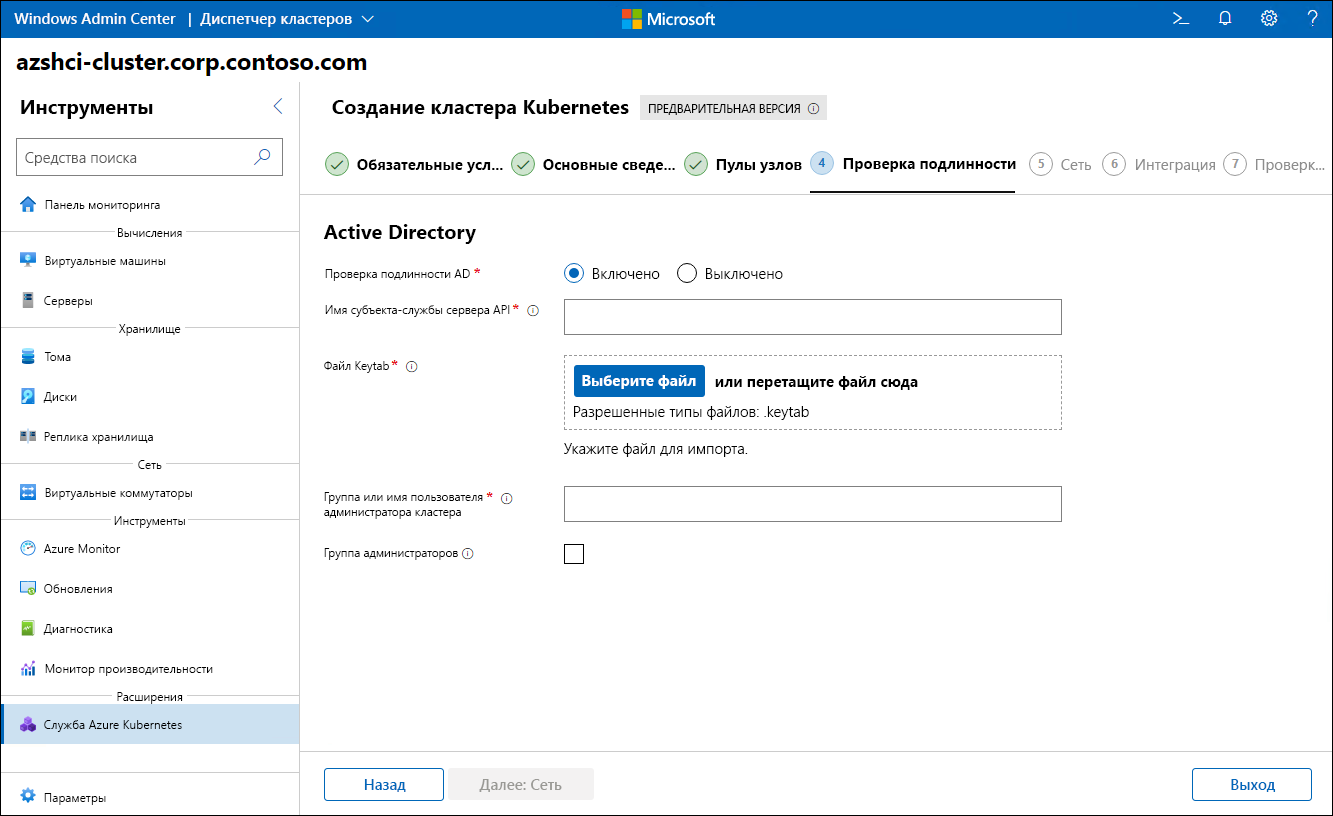The width and height of the screenshot is (1333, 816).
Task: Click the info icon beside ПРЕДВАРИТЕЛЬНАЯ ВЕРСИЯ
Action: click(x=813, y=109)
